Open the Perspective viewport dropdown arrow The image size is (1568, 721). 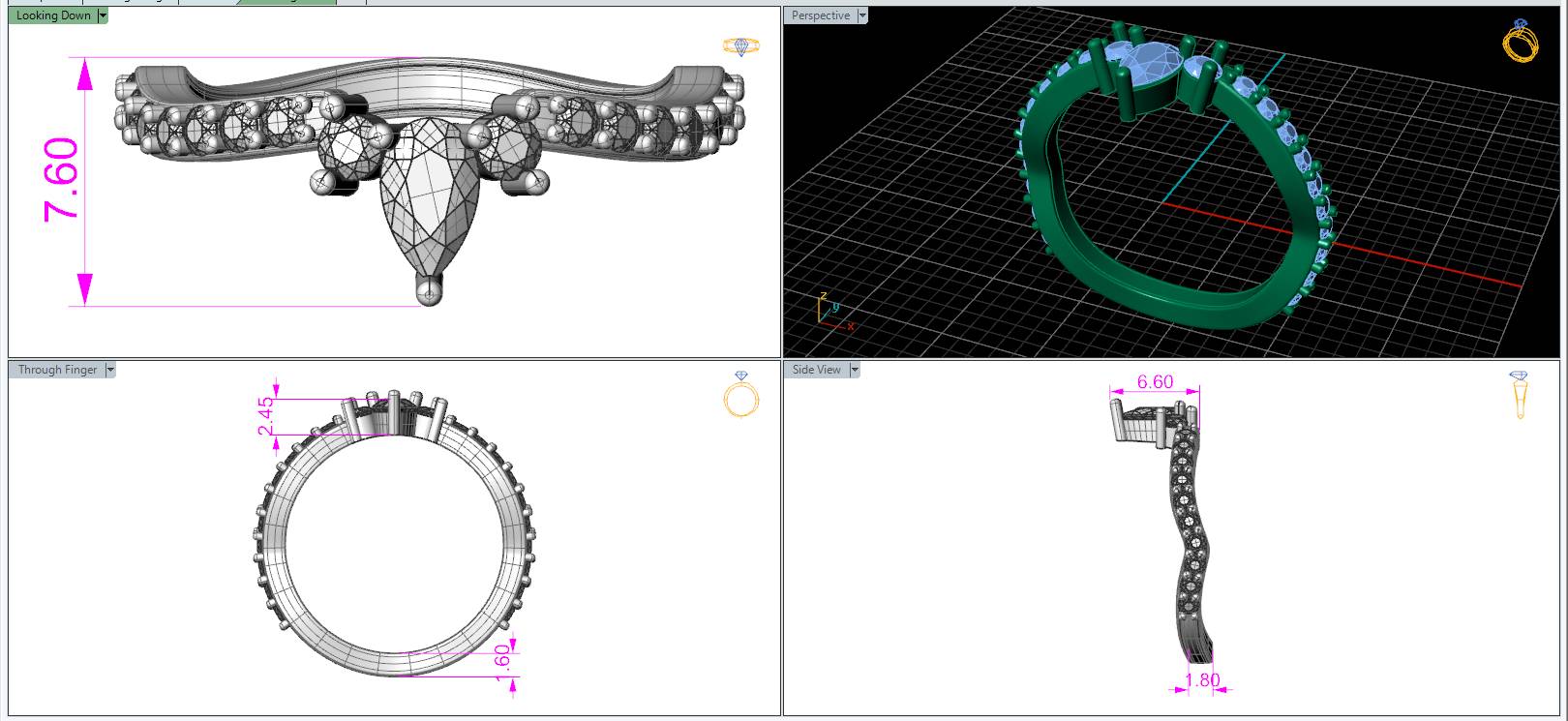pos(862,15)
